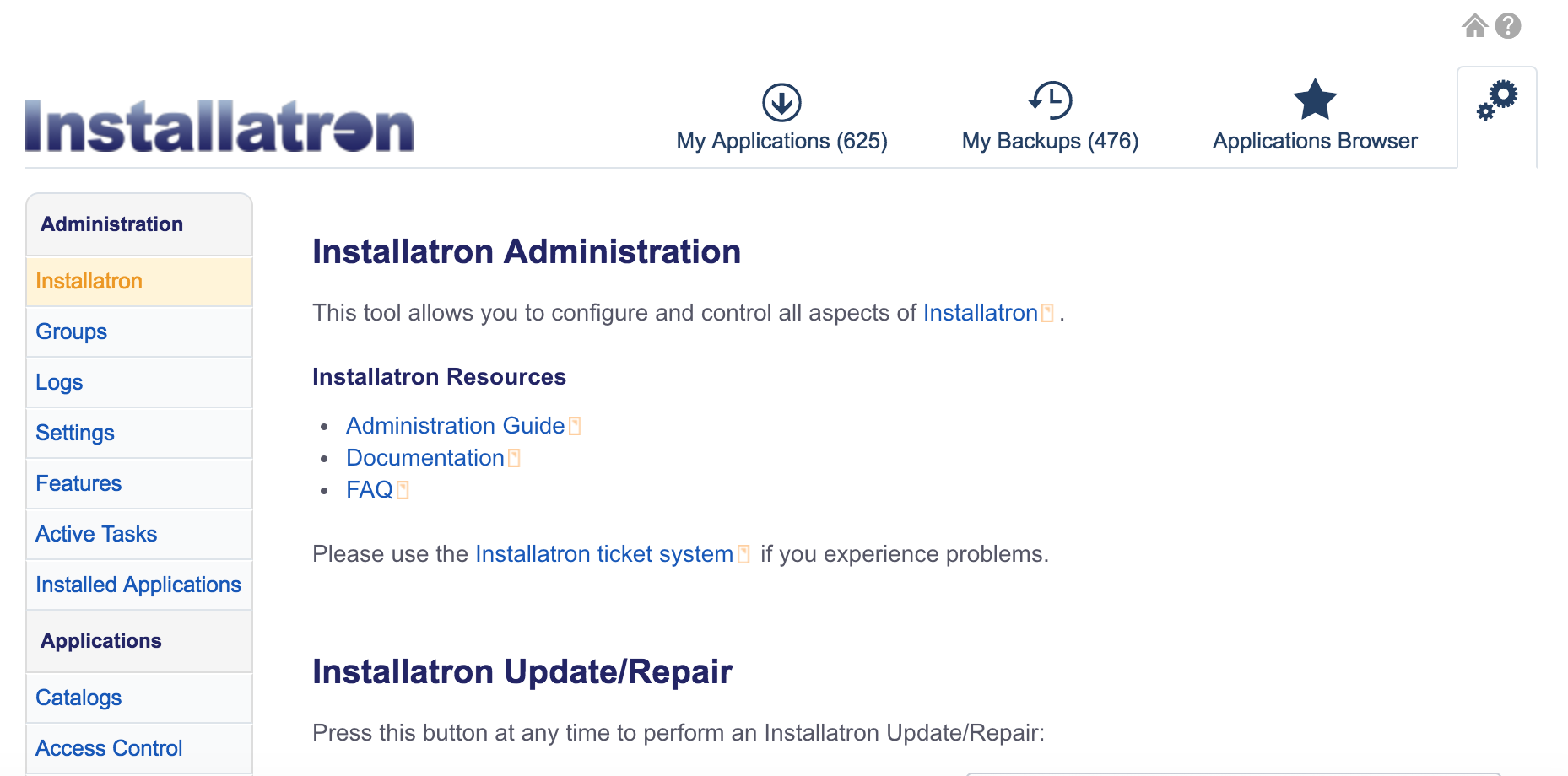Click external-link icon beside FAQ
The width and height of the screenshot is (1568, 776).
point(403,490)
